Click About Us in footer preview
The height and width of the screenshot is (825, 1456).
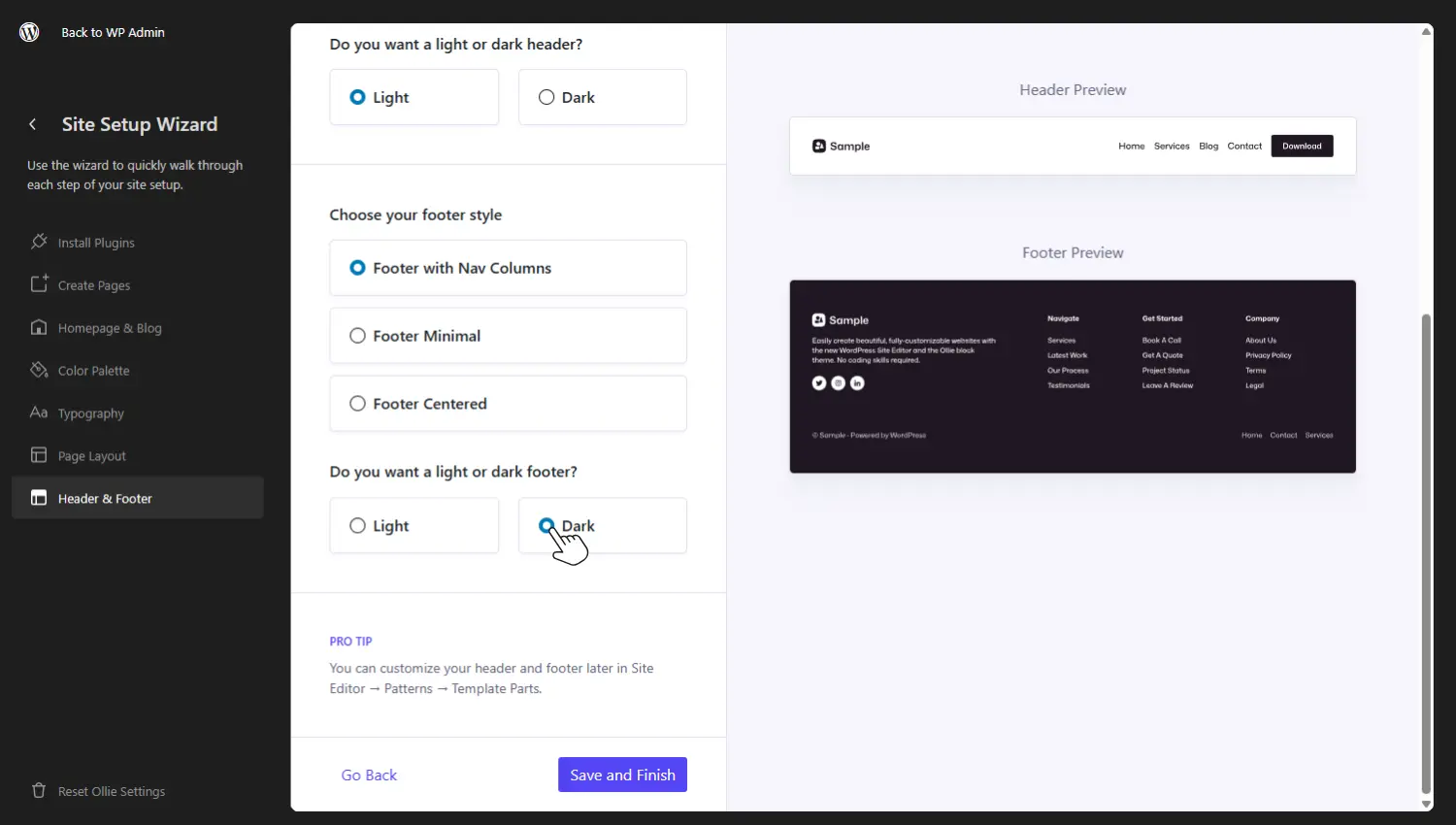click(1261, 341)
